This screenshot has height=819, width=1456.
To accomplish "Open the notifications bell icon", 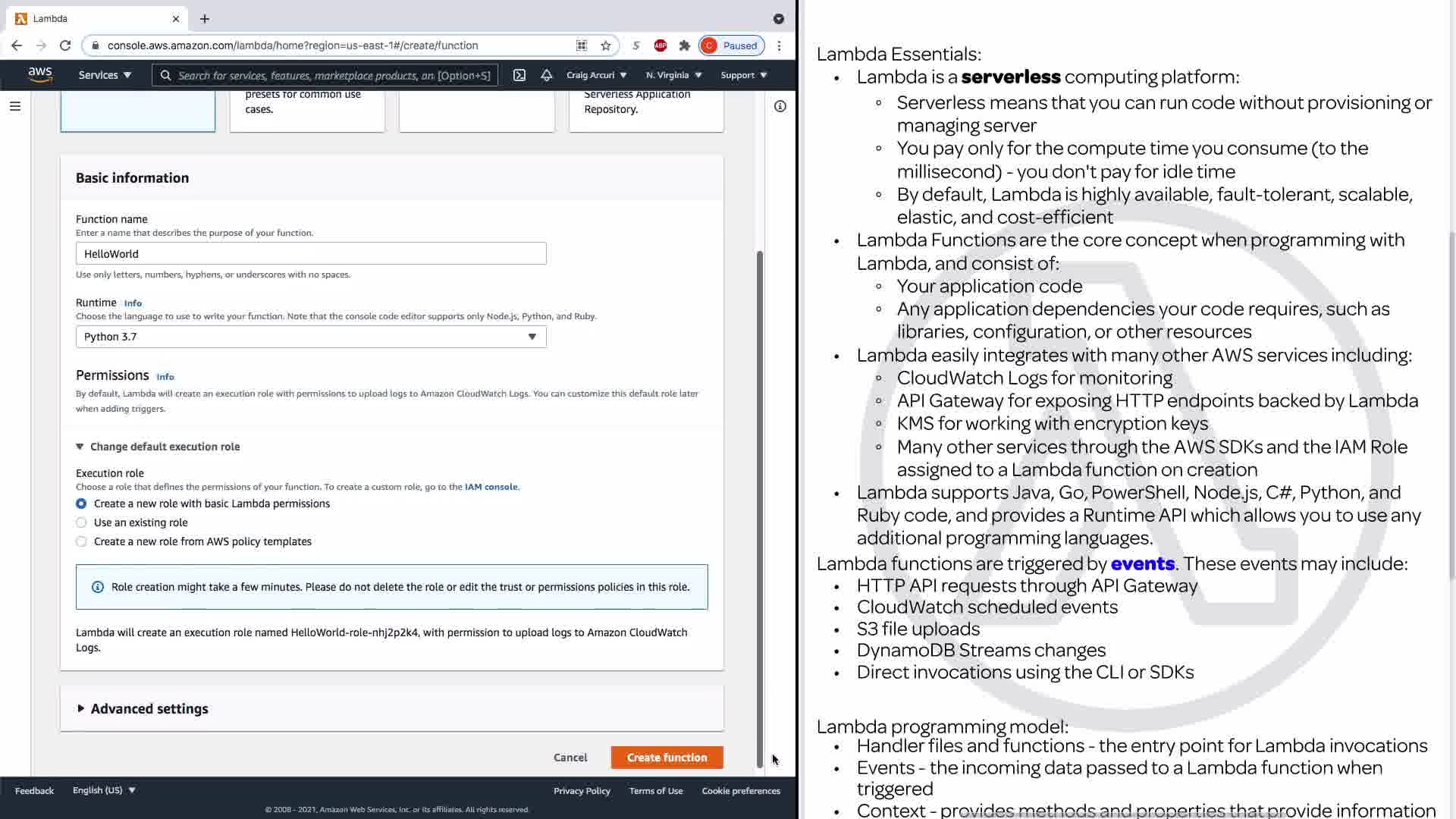I will (546, 75).
